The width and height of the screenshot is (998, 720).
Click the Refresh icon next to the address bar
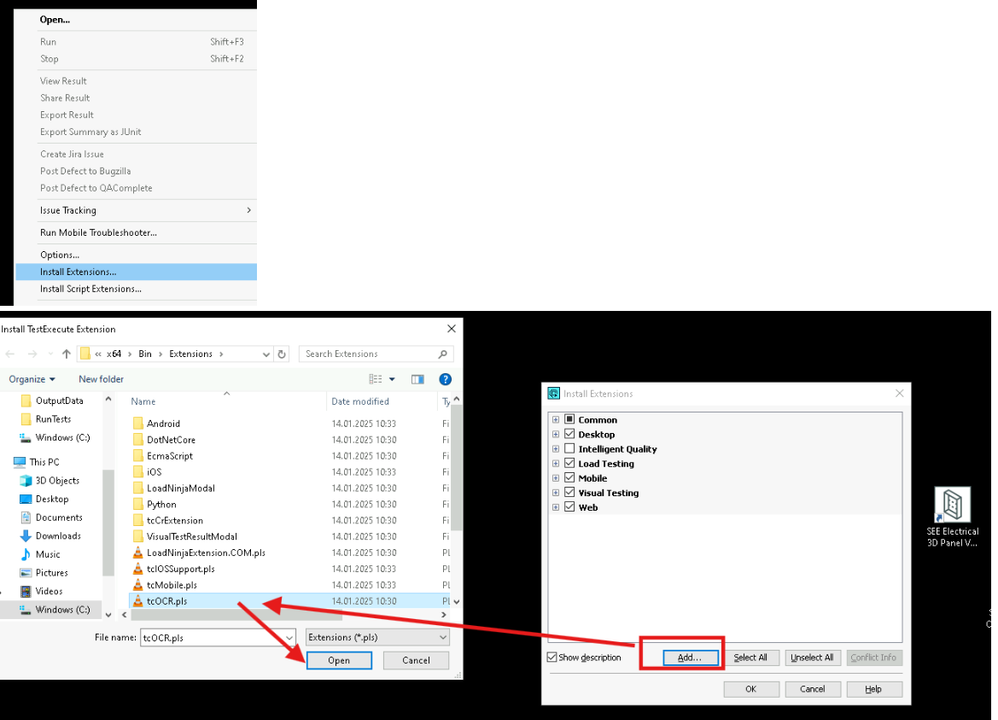[x=282, y=354]
